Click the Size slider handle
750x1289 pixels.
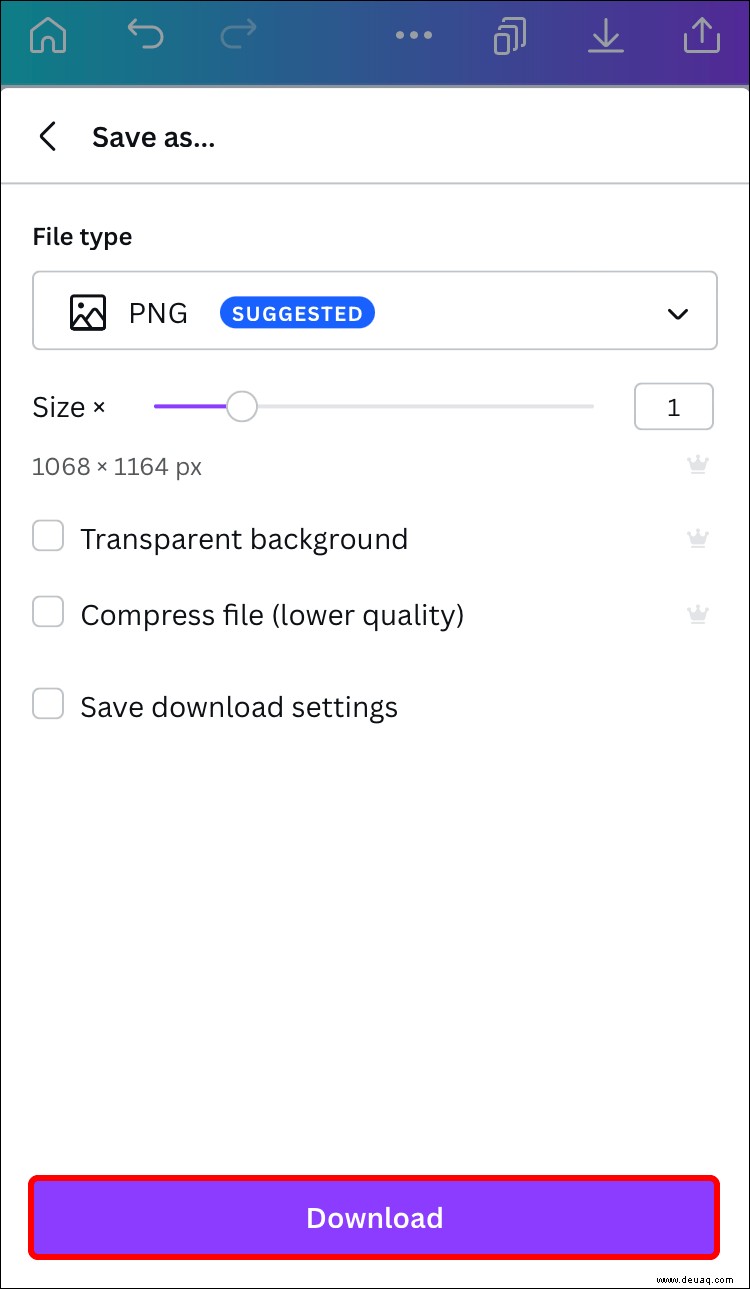coord(241,407)
